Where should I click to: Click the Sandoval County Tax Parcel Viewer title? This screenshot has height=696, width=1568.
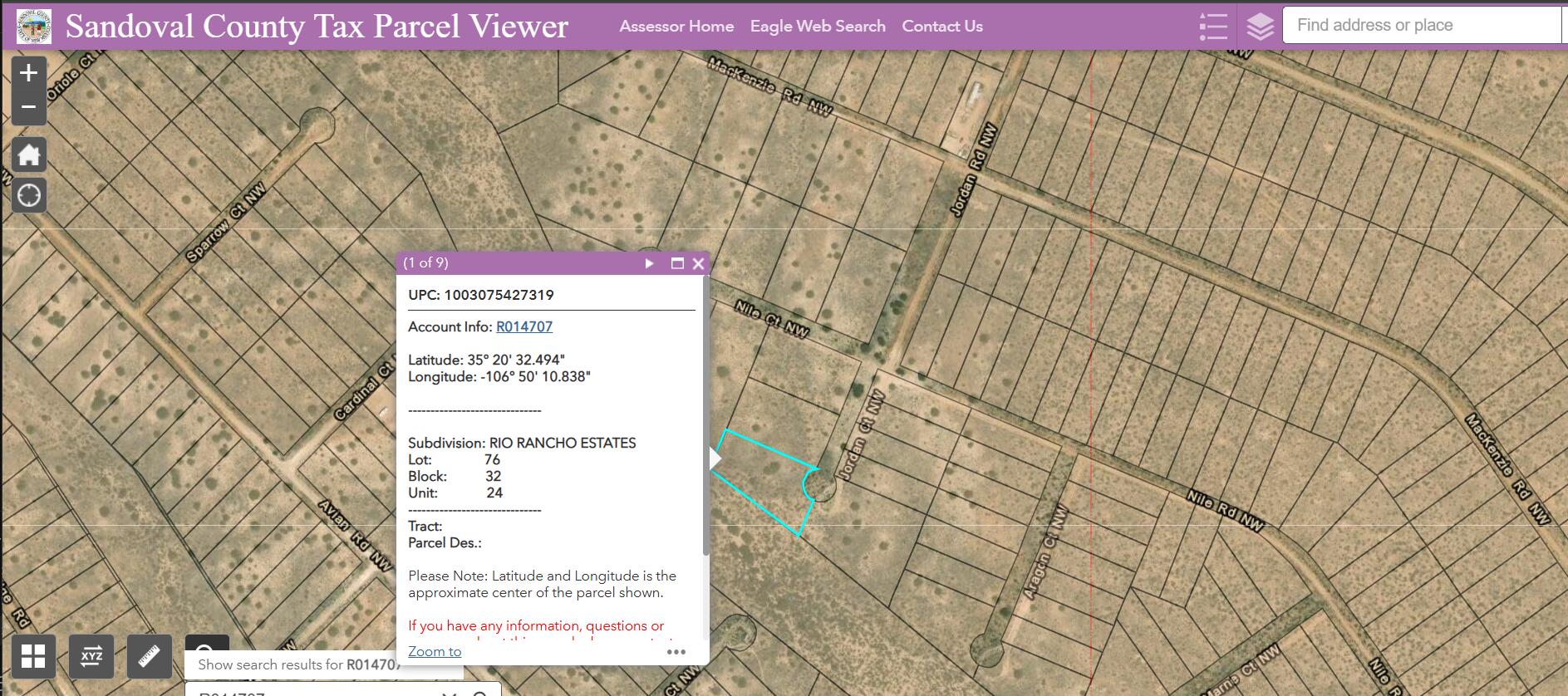[317, 26]
